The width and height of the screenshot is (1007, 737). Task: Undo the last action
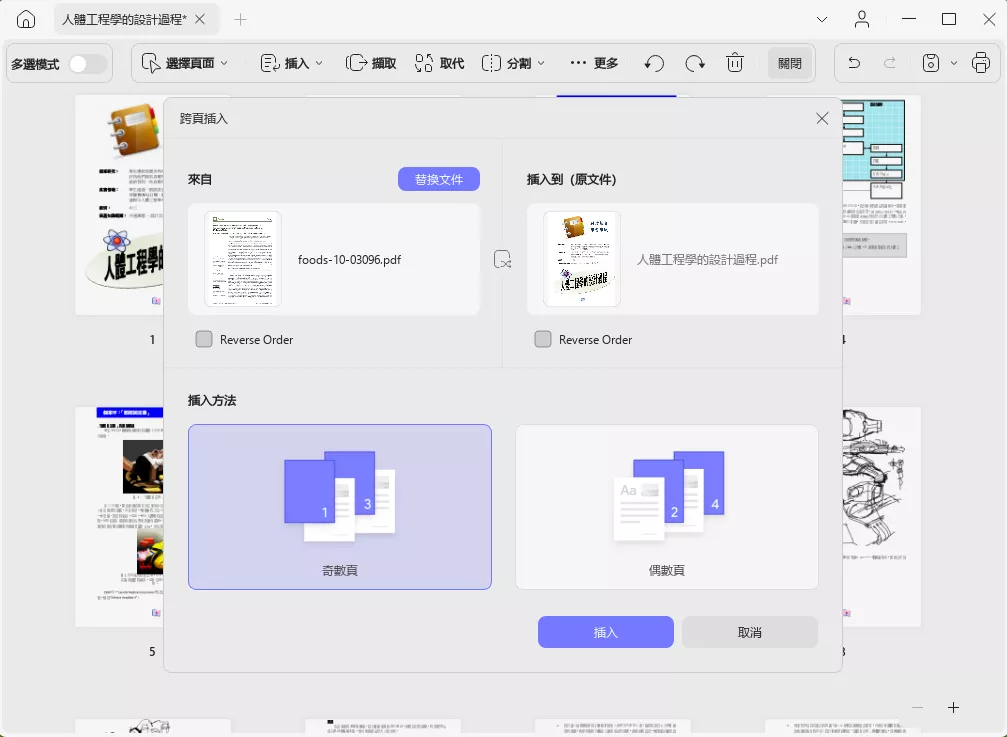[854, 63]
